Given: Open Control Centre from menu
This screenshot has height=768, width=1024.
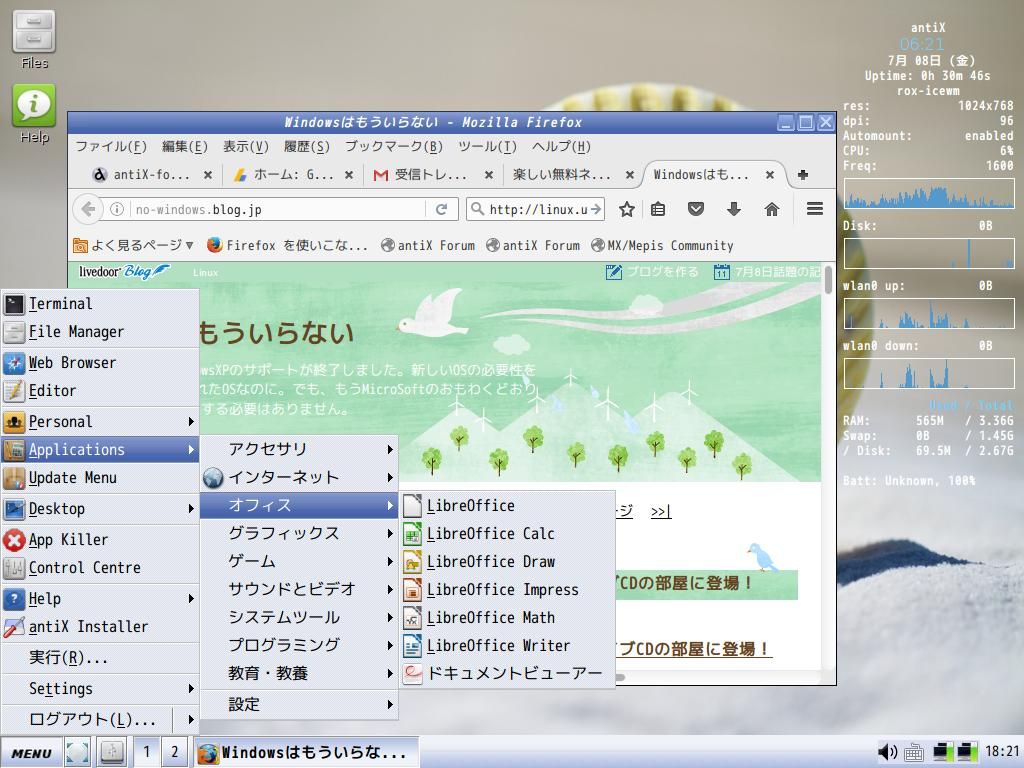Looking at the screenshot, I should tap(100, 568).
